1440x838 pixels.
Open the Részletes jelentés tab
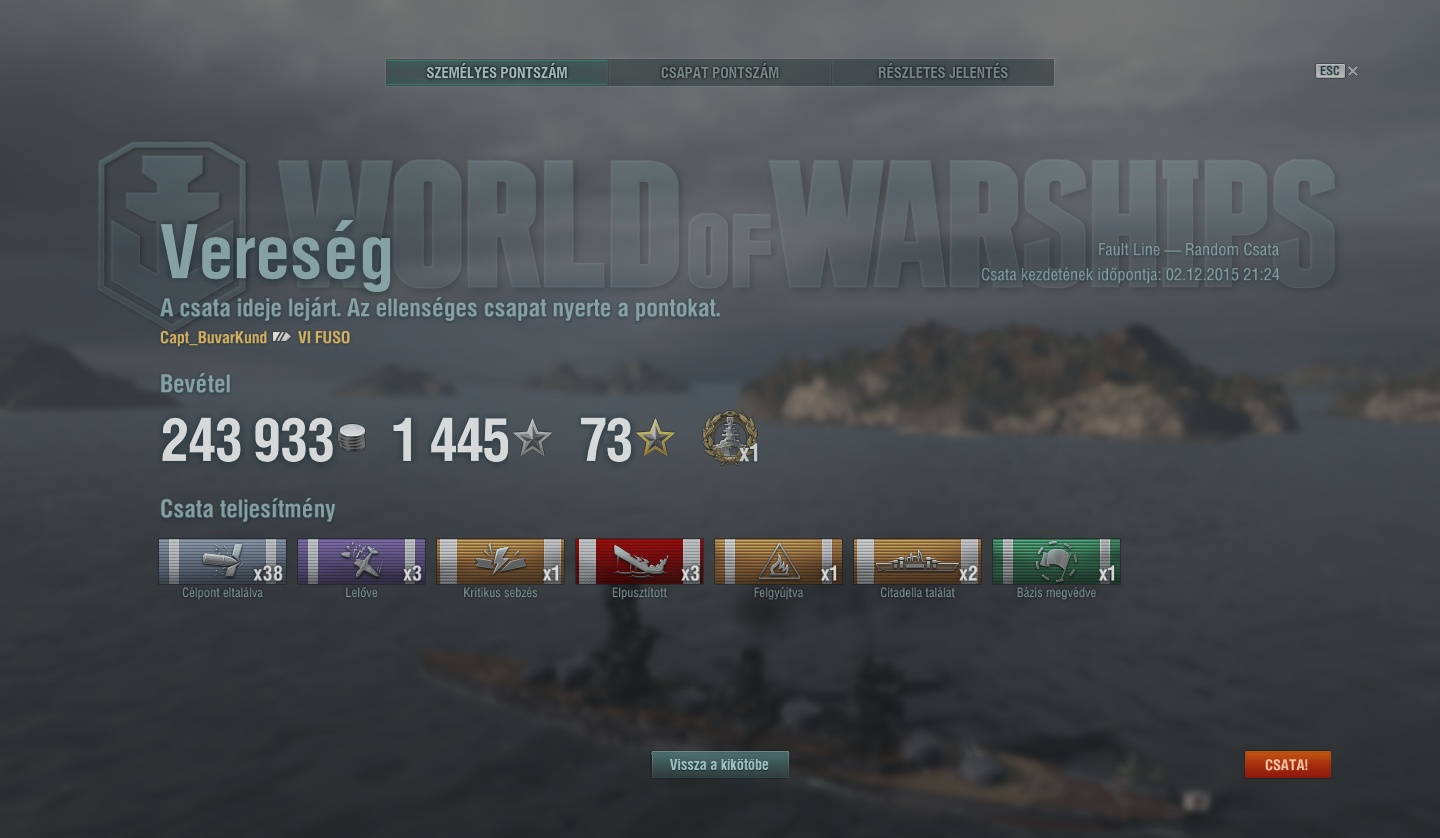click(943, 72)
